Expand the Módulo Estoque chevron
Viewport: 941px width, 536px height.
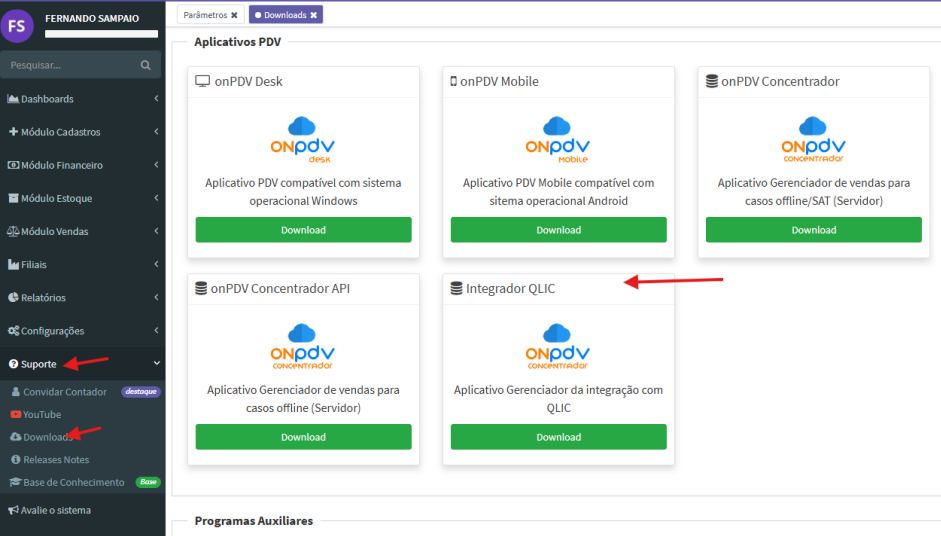tap(156, 198)
